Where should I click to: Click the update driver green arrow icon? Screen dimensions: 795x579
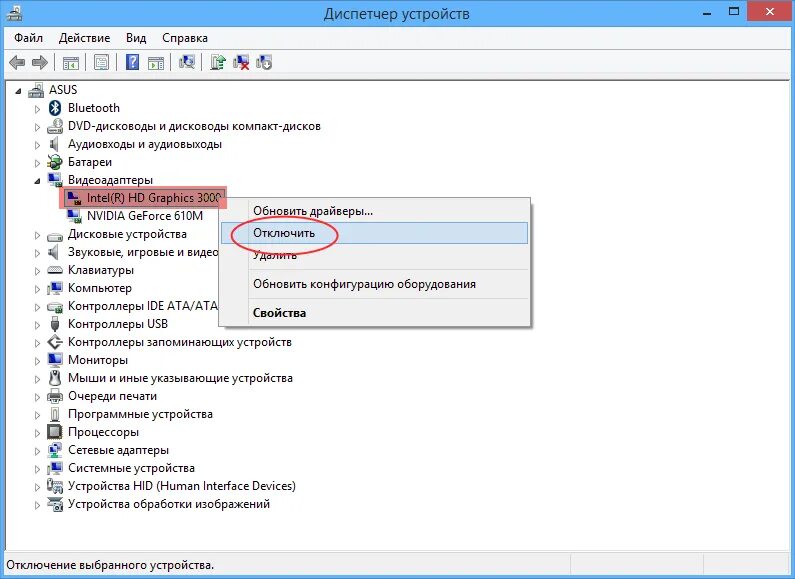click(218, 62)
